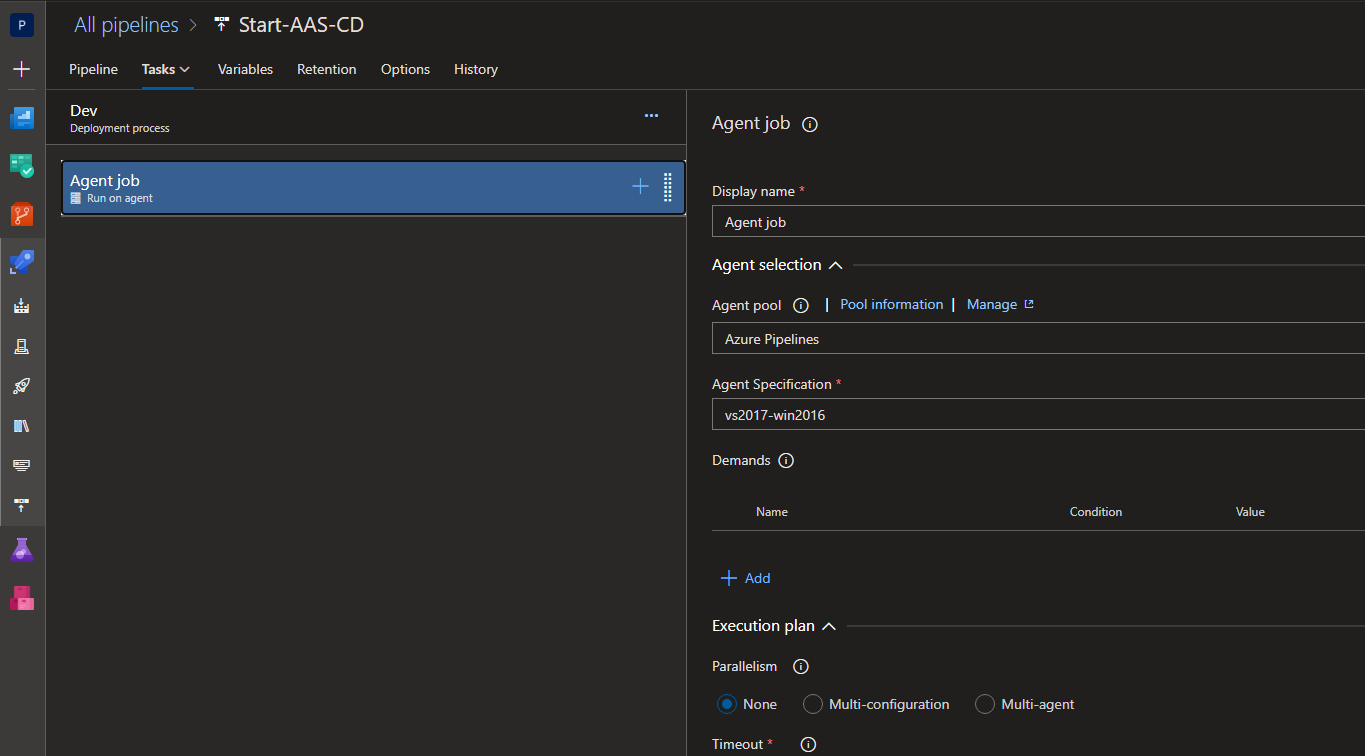Open Repos icon in sidebar
1365x756 pixels.
coord(22,214)
